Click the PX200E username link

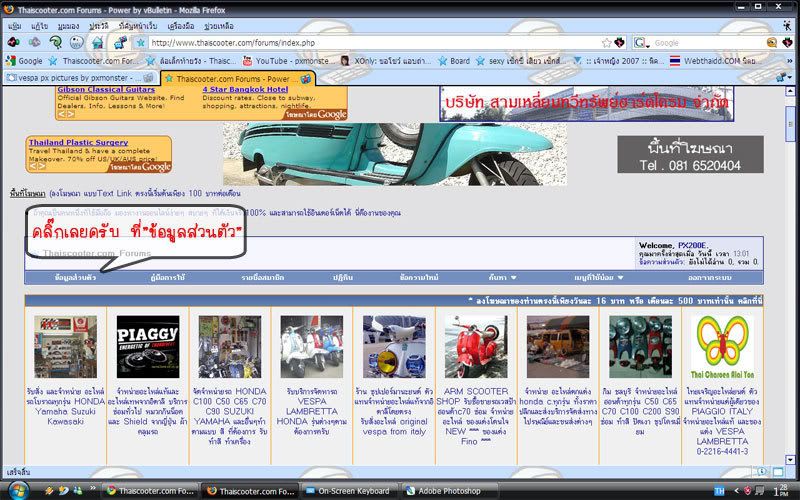point(692,245)
